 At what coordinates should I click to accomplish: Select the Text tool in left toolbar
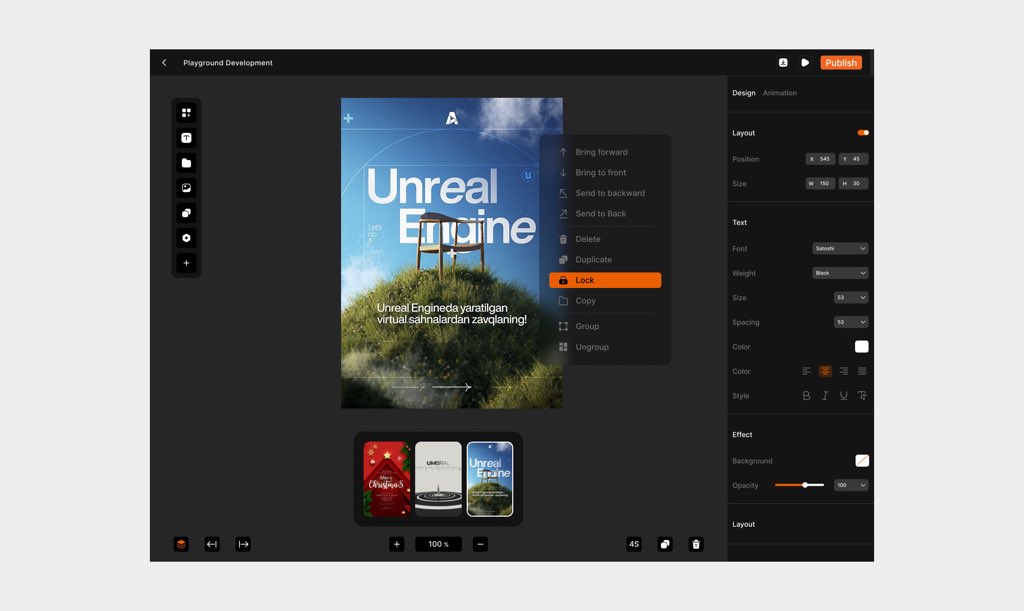click(x=186, y=138)
